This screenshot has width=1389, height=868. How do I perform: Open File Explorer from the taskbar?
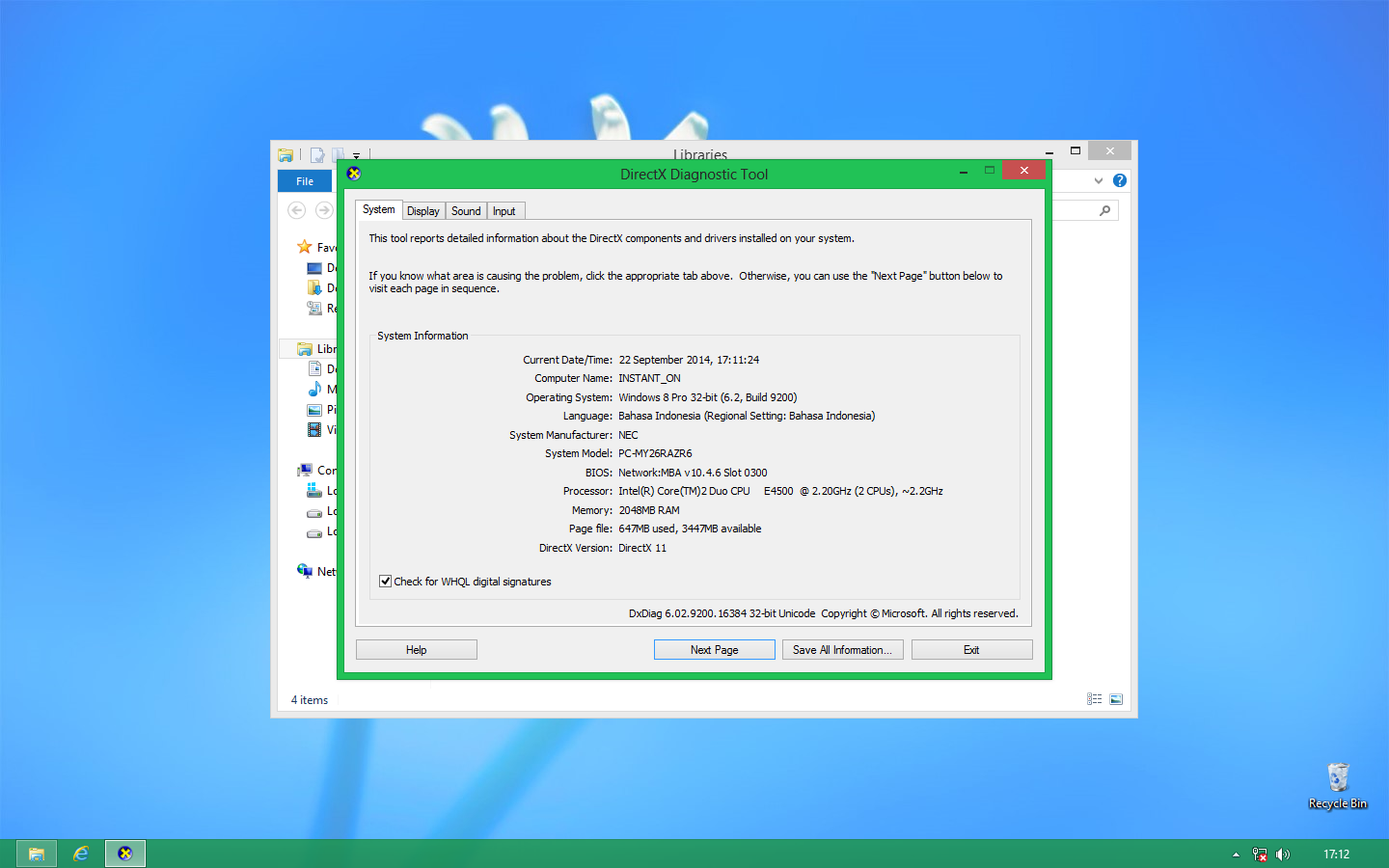(x=37, y=854)
